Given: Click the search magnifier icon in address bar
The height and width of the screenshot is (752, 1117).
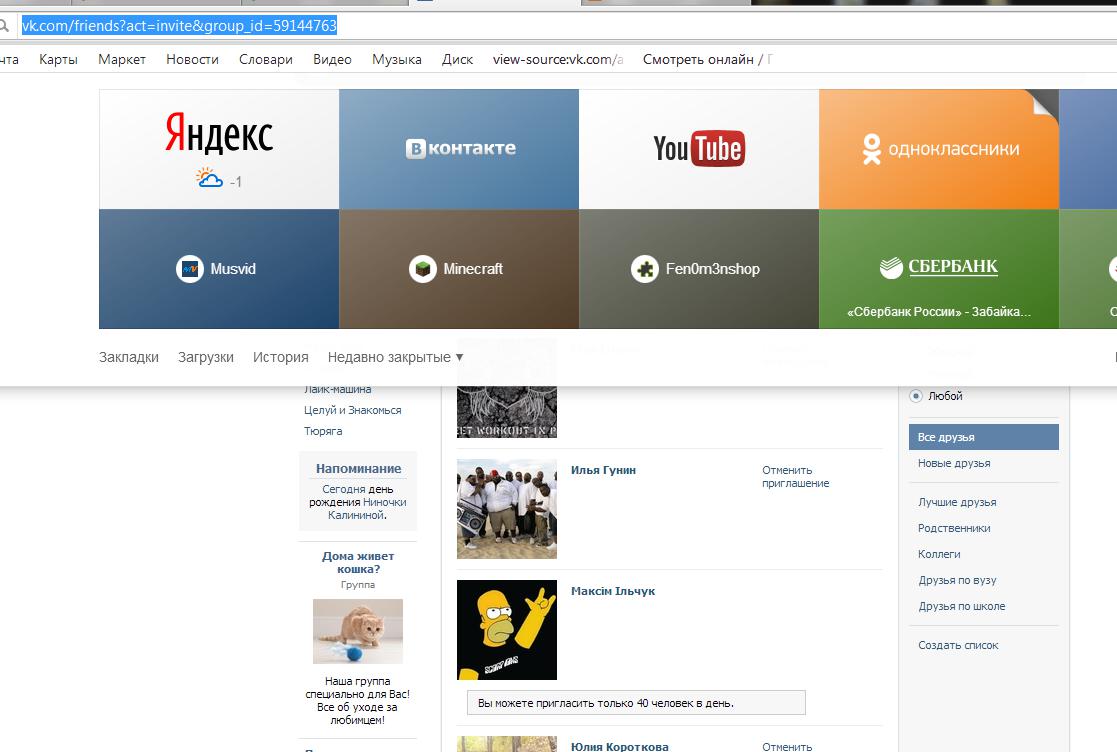Looking at the screenshot, I should pos(4,26).
